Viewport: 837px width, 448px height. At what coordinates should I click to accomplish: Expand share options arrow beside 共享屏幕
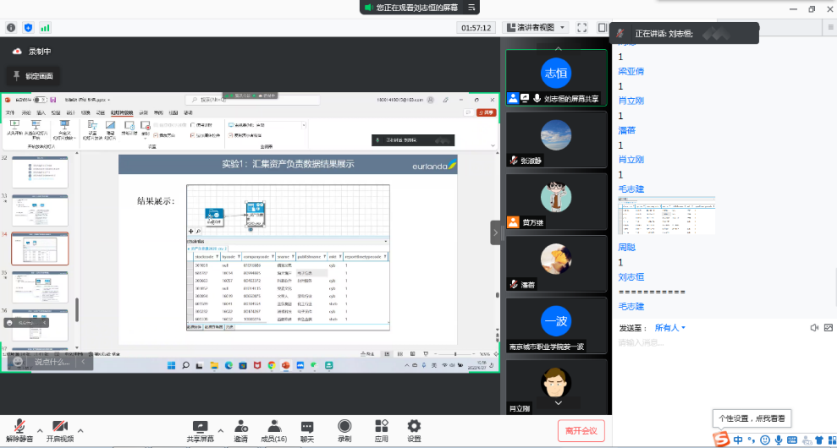(220, 430)
